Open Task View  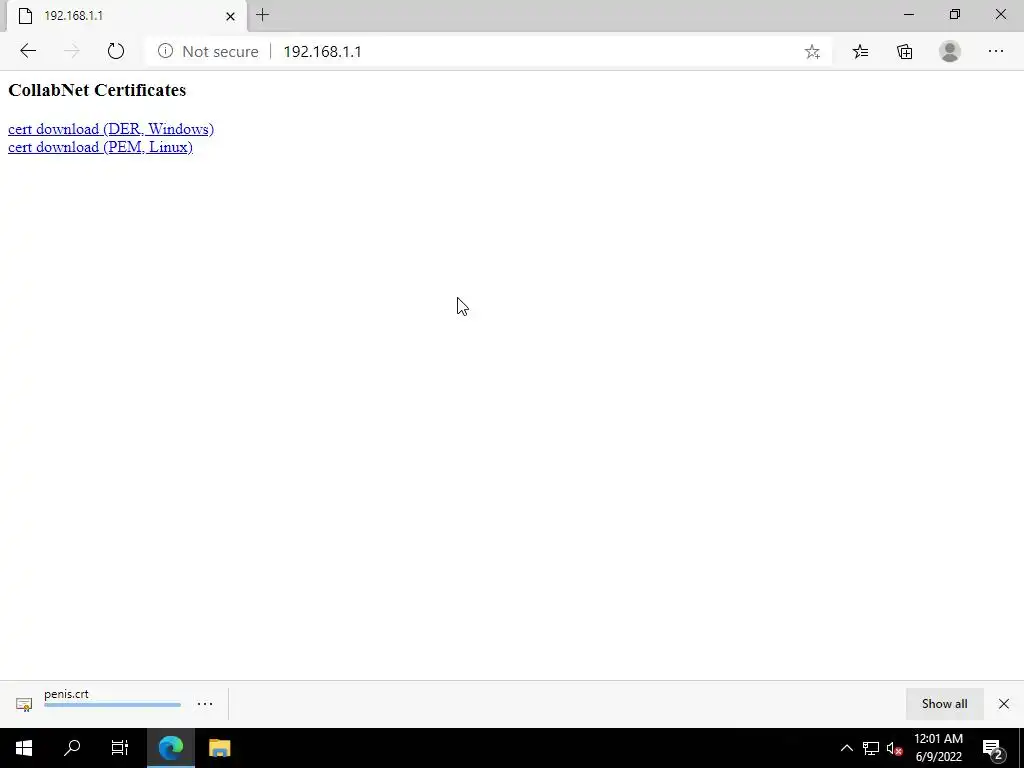(120, 748)
